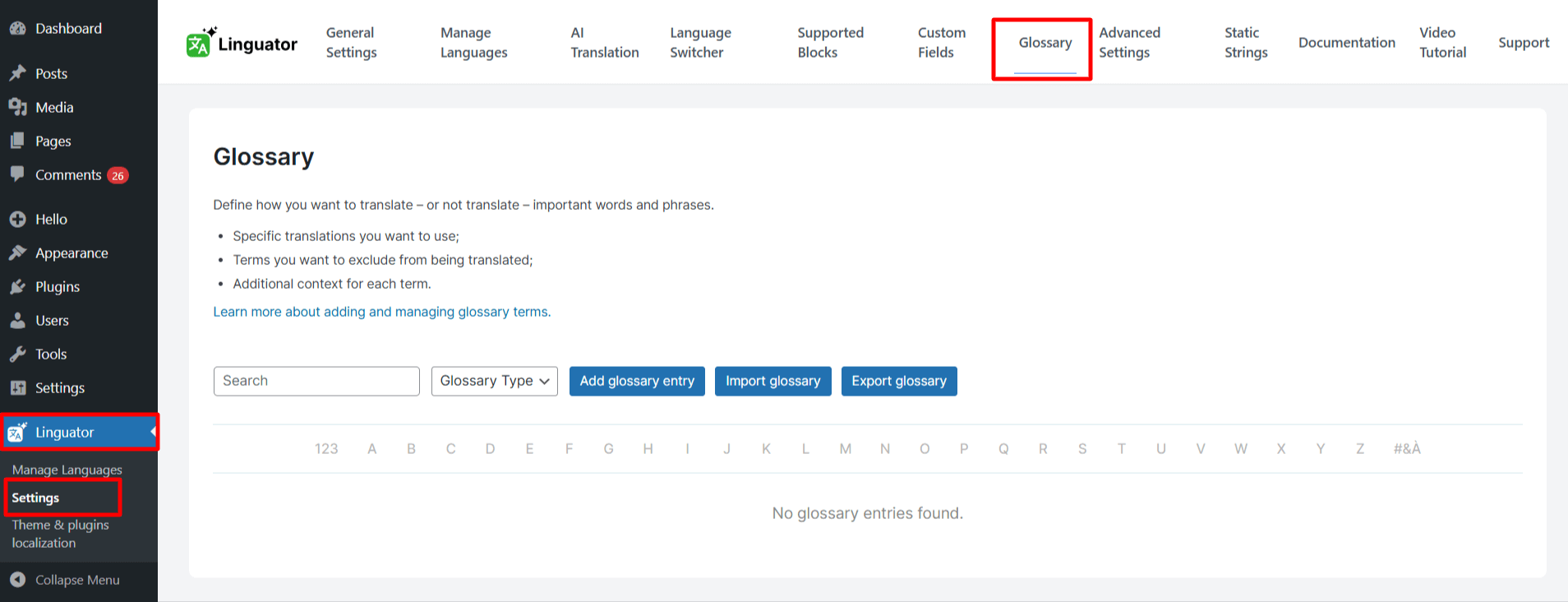This screenshot has height=602, width=1568.
Task: Click the Add glossary entry button
Action: (637, 381)
